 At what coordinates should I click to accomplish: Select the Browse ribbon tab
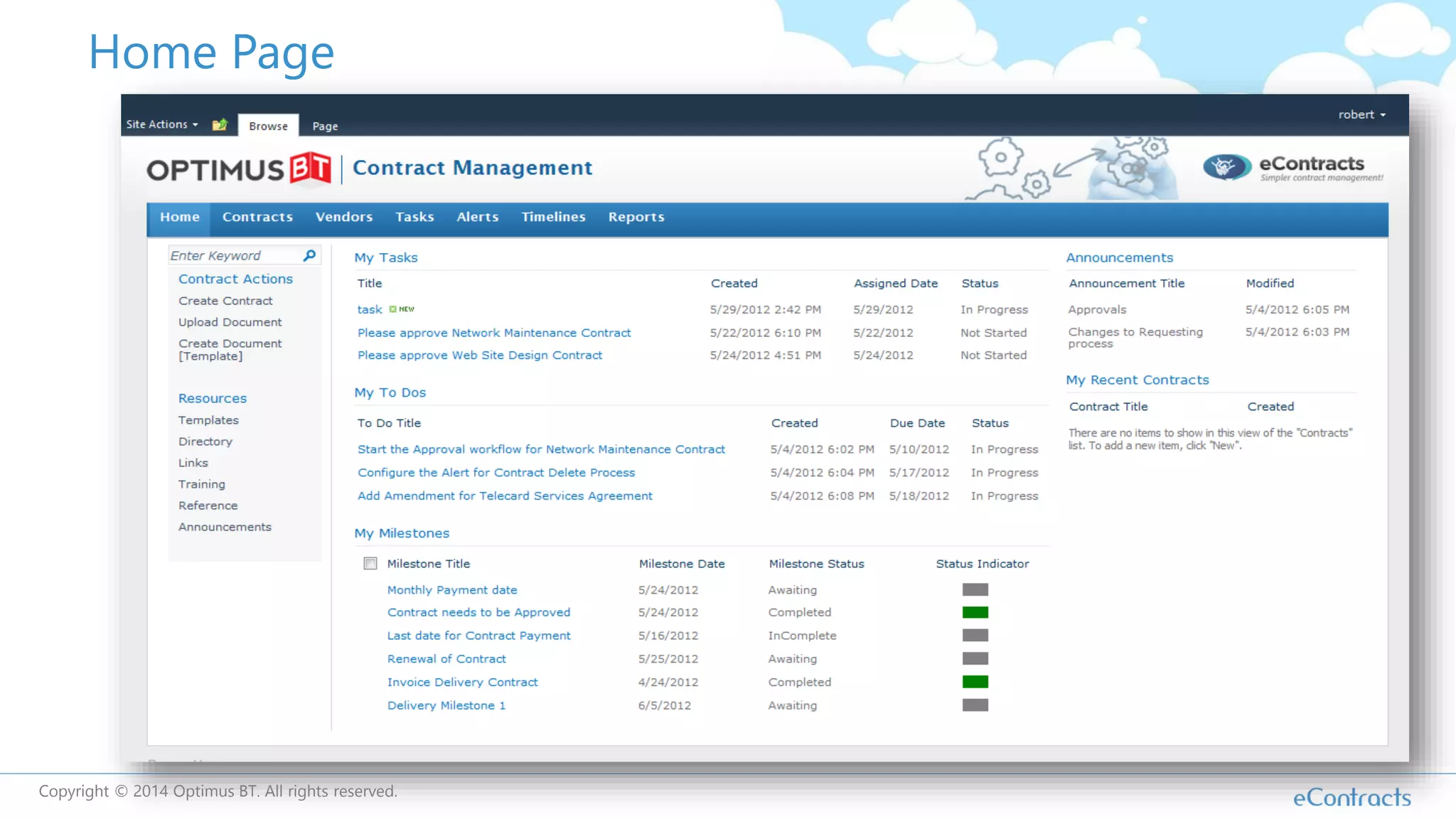268,126
